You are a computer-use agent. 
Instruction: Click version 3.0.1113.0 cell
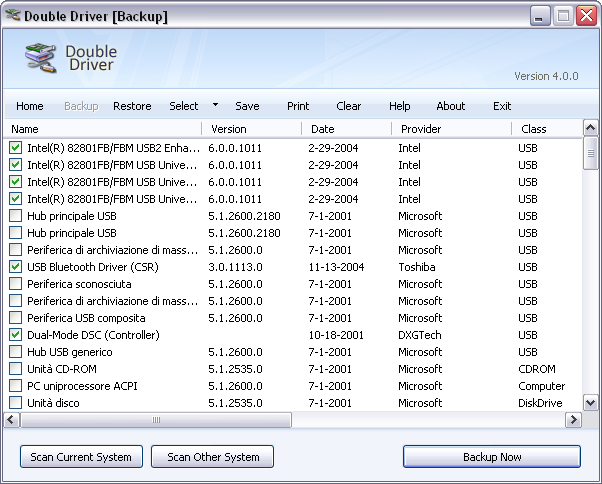click(235, 267)
